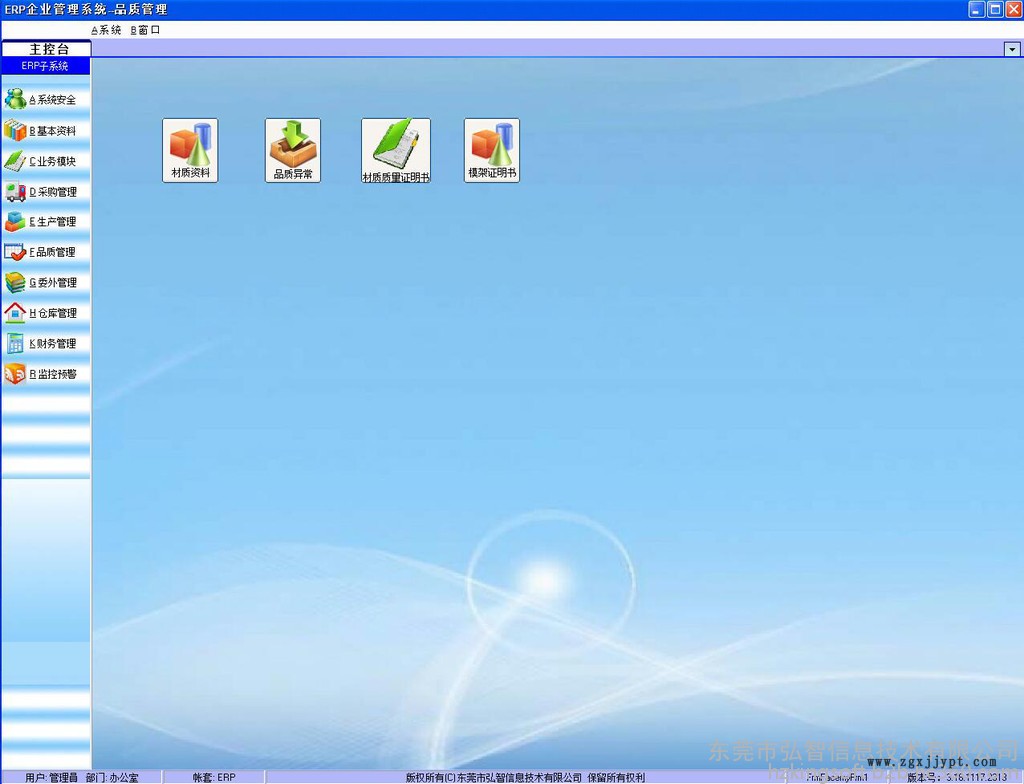Select R监控预警 in the sidebar
This screenshot has width=1024, height=784.
45,374
